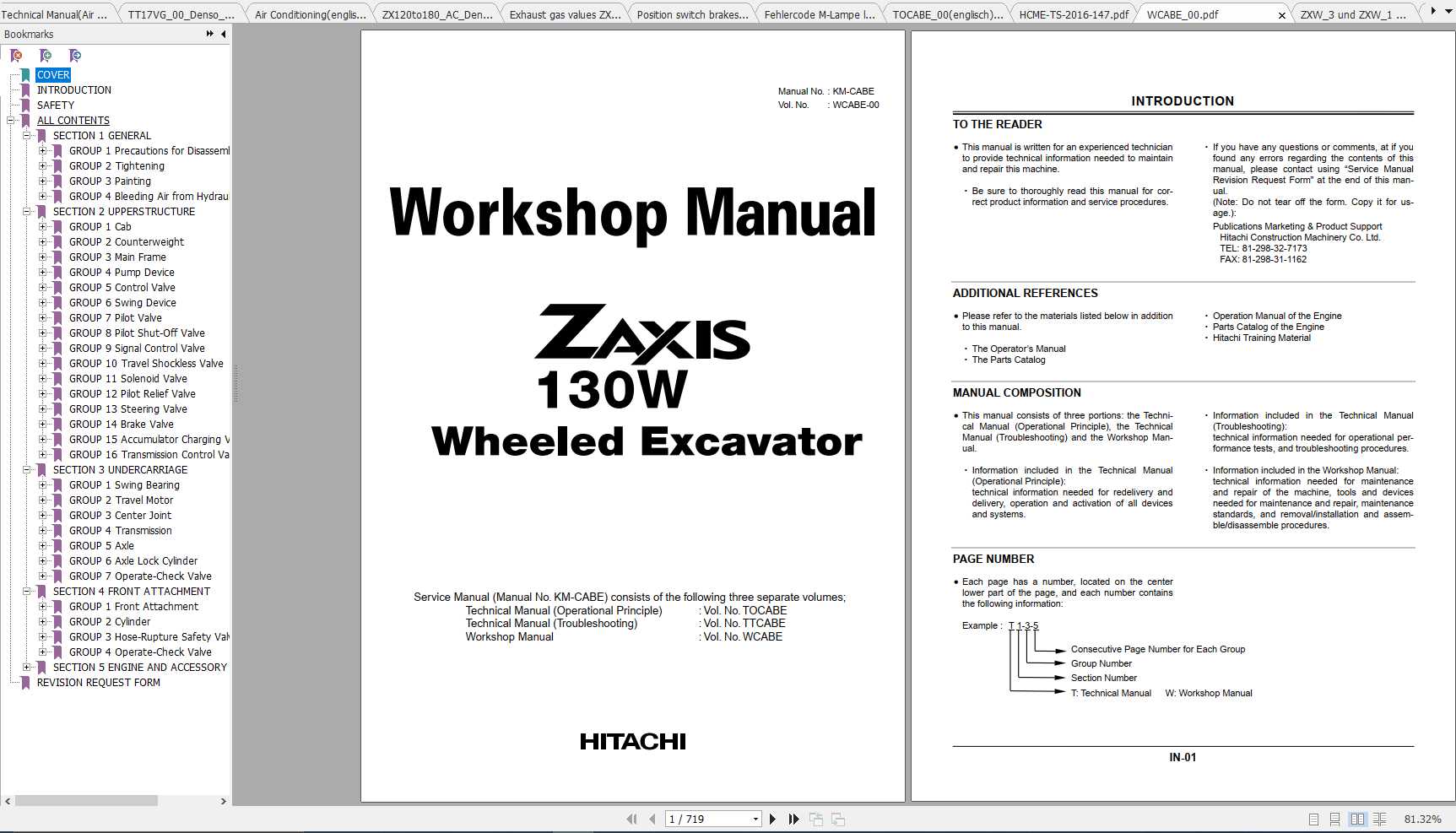Go to the last page using the end icon

point(793,819)
